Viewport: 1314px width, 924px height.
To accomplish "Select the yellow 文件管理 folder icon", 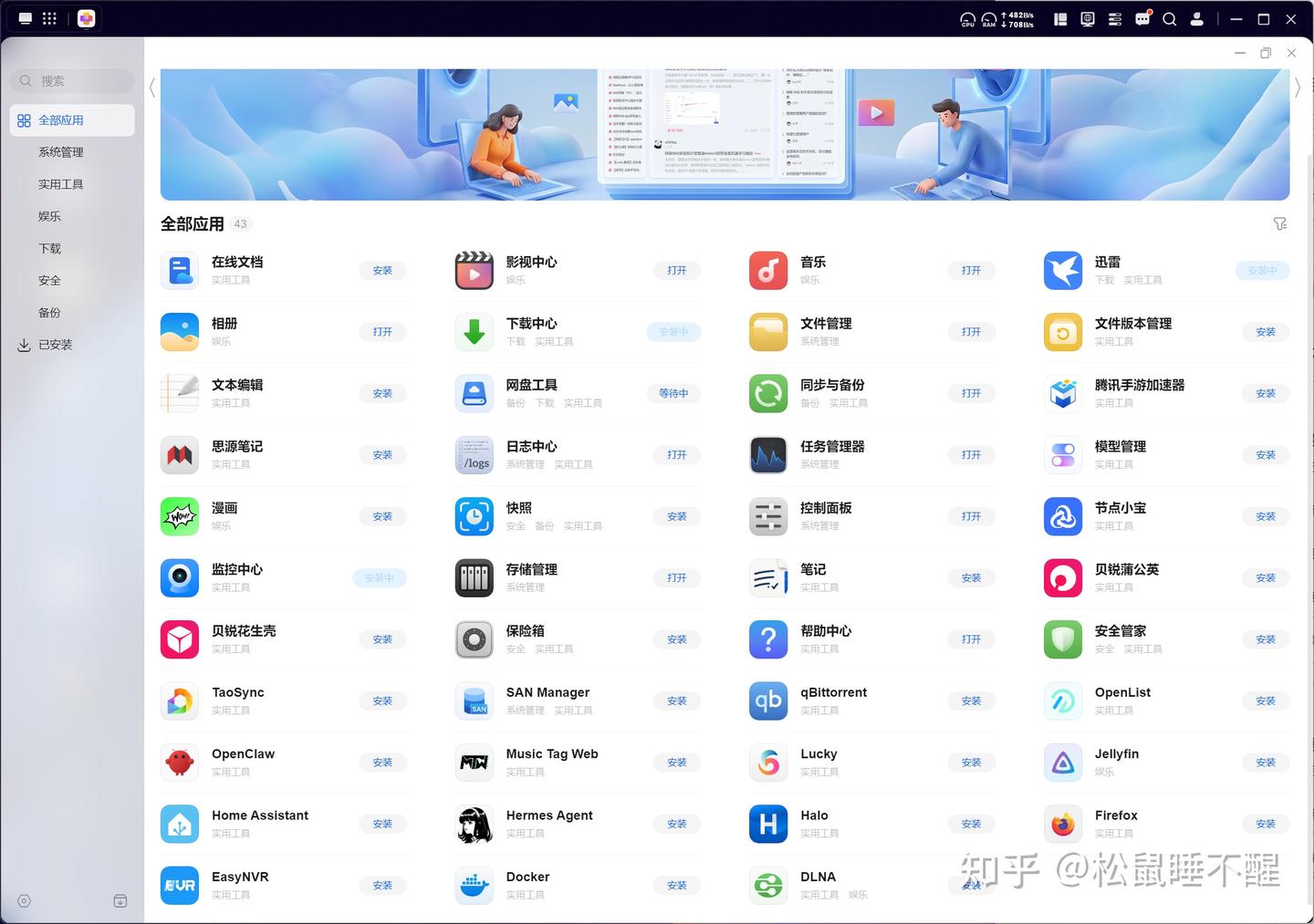I will (x=768, y=332).
